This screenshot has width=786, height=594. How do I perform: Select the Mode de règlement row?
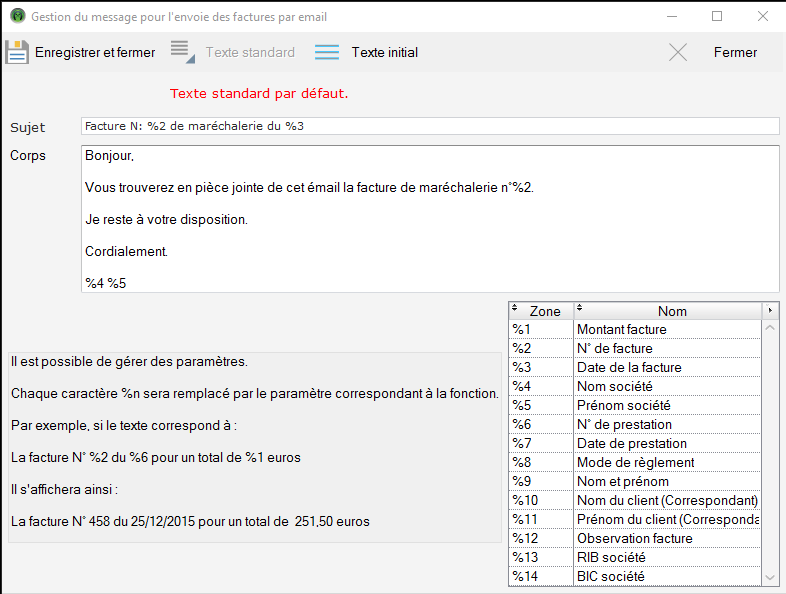tap(635, 463)
